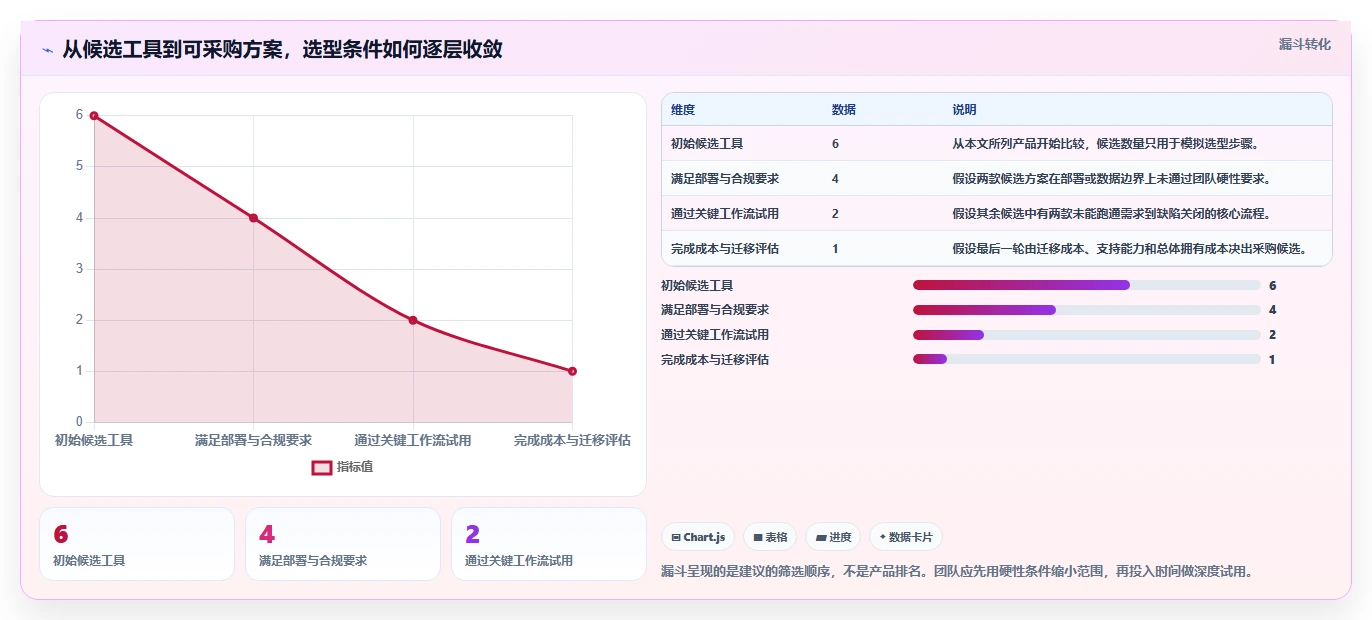This screenshot has height=620, width=1372.
Task: Click the chart data point for 通过关键工作流试用
Action: 413,320
